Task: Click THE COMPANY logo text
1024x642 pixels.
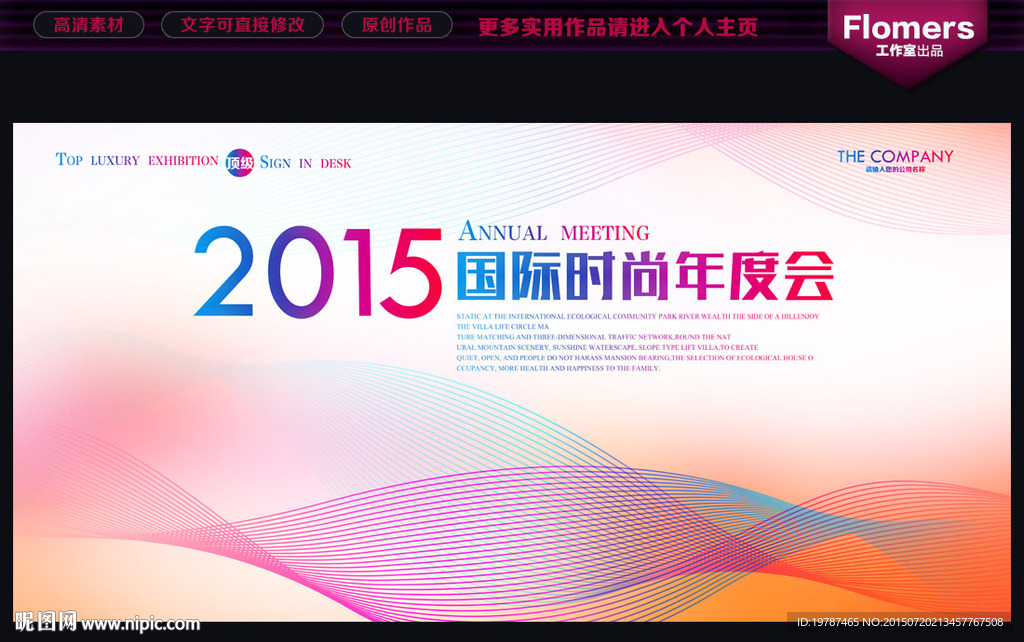Action: click(895, 157)
